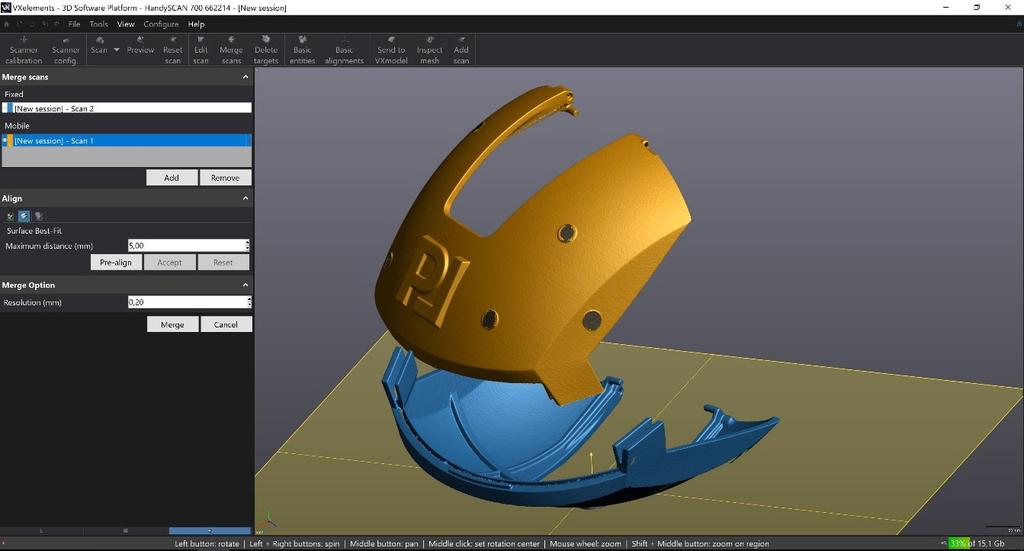Open the Help menu
This screenshot has width=1024, height=551.
(x=196, y=24)
